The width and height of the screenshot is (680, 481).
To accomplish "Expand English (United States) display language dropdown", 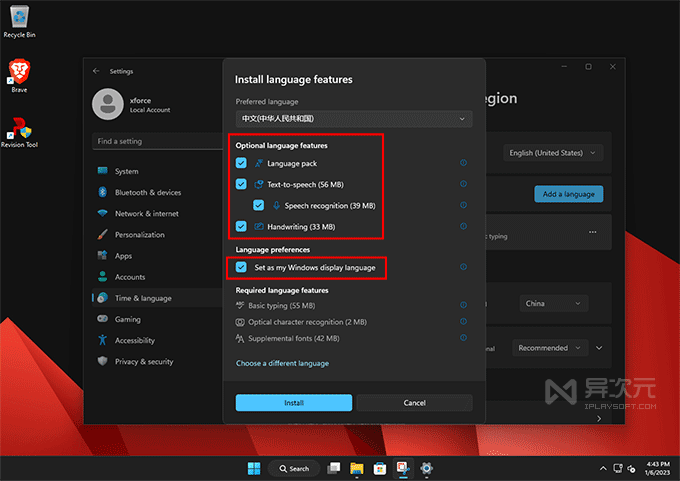I will [x=553, y=153].
